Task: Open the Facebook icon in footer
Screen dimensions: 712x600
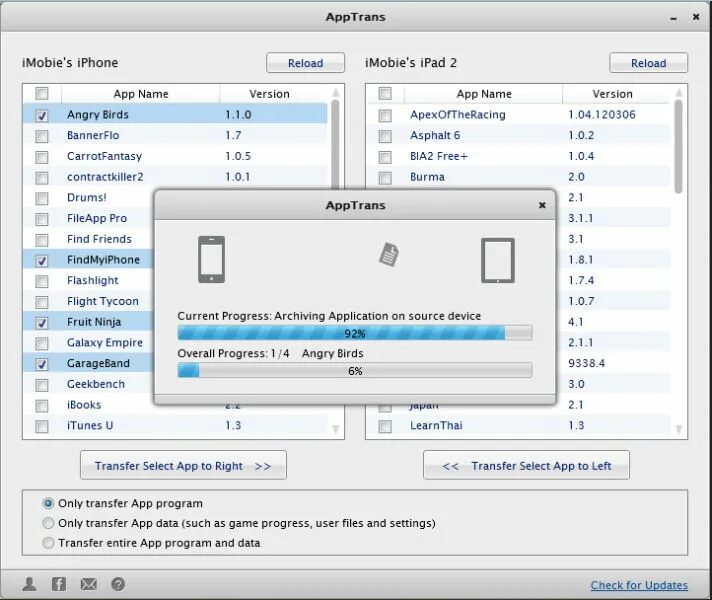Action: [59, 584]
